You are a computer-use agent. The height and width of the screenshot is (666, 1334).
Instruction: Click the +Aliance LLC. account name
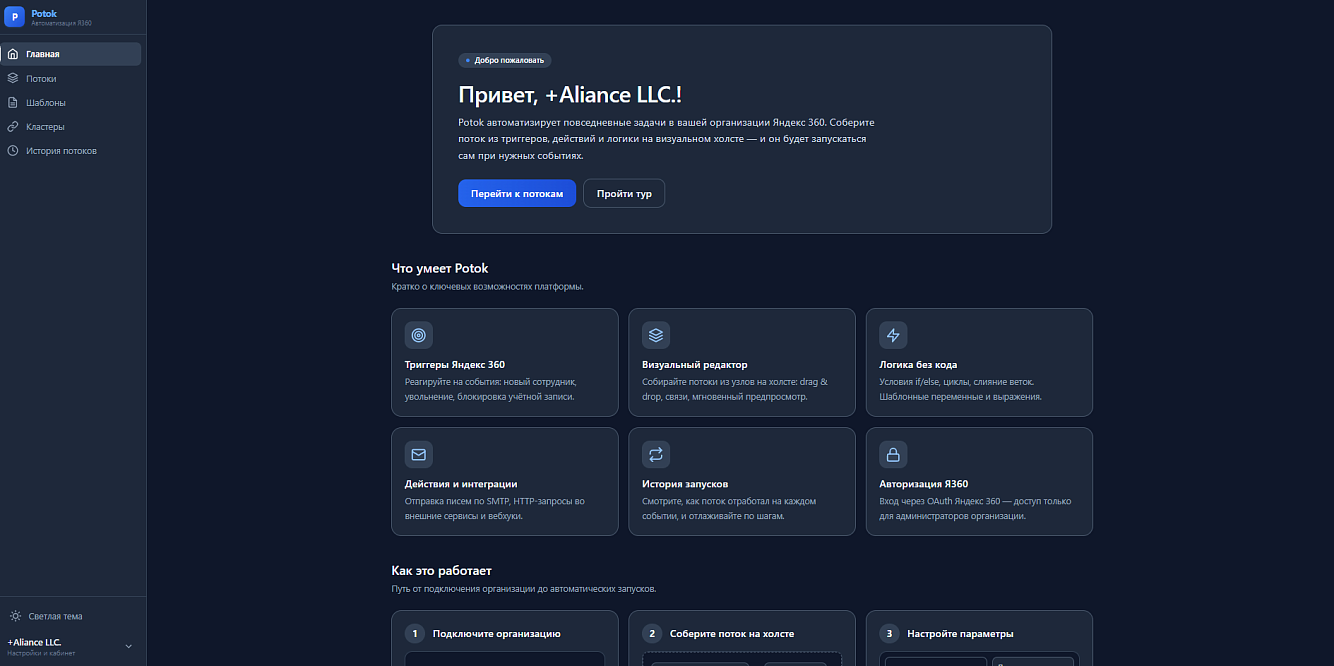click(x=34, y=642)
